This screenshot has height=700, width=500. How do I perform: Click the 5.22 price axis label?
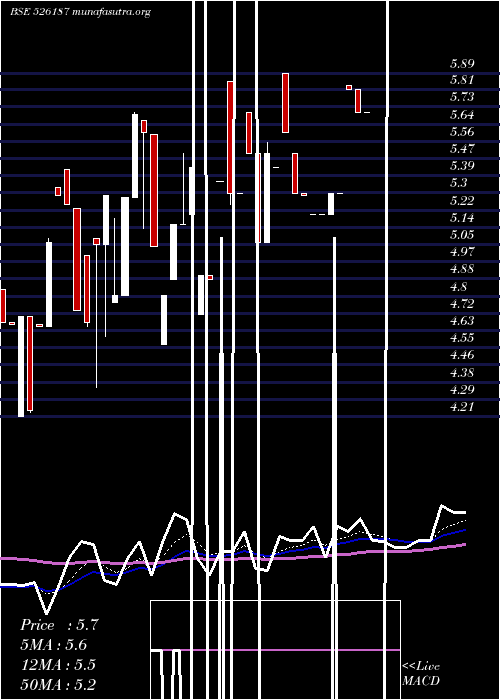[x=462, y=200]
